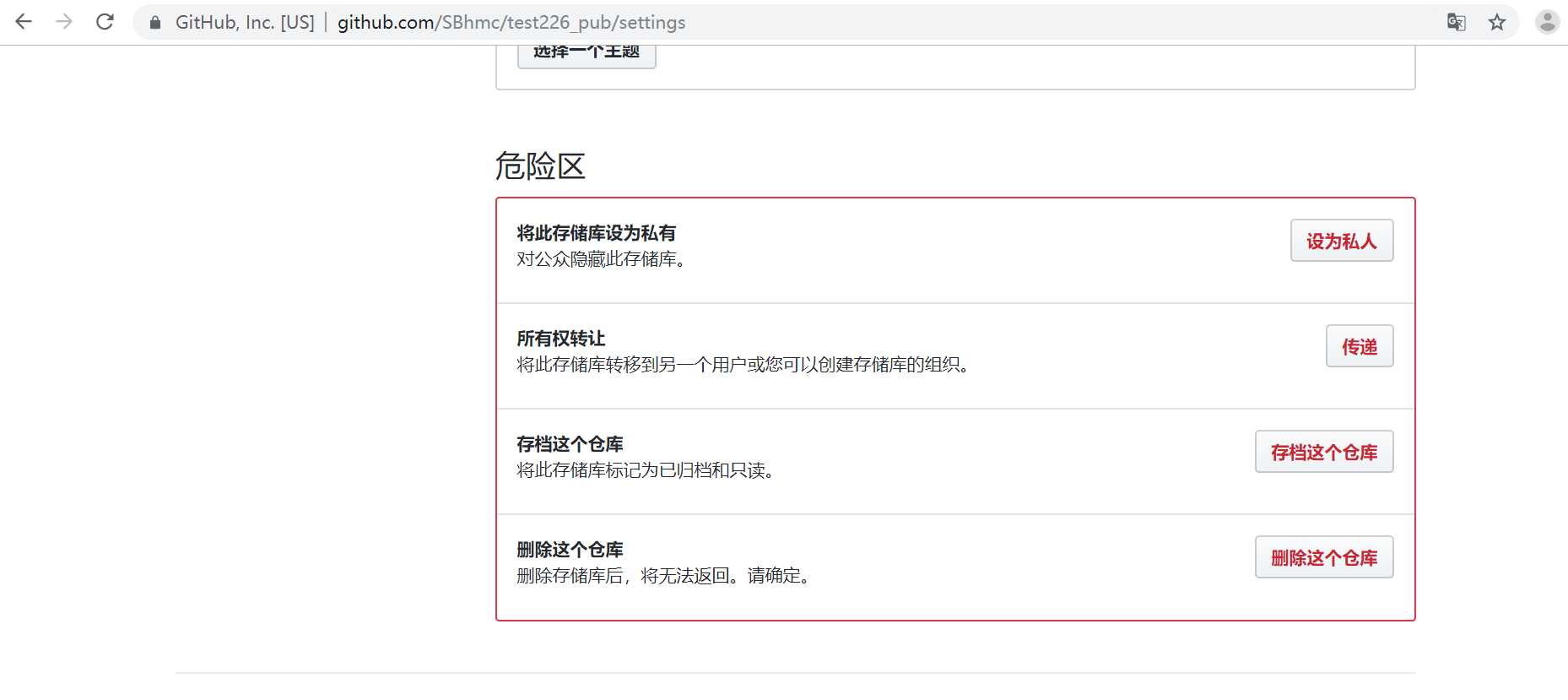Click the 危险区 heading

(540, 166)
